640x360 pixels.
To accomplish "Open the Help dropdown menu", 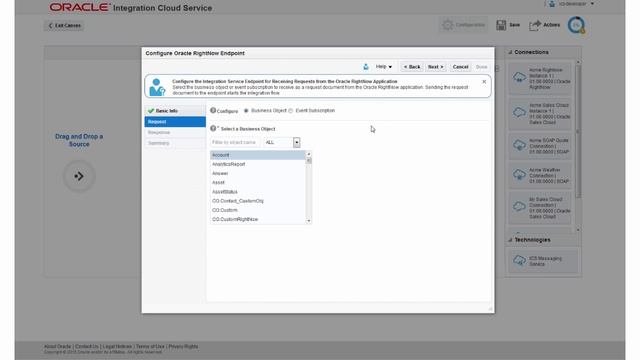I will (x=384, y=67).
